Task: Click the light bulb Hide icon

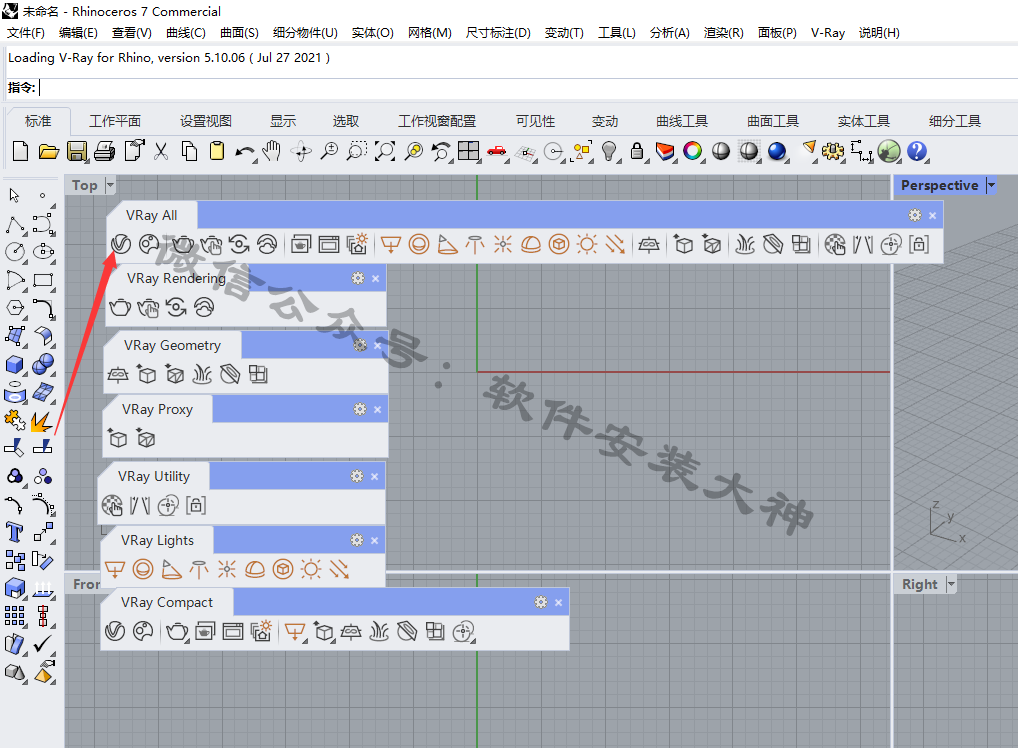Action: point(608,151)
